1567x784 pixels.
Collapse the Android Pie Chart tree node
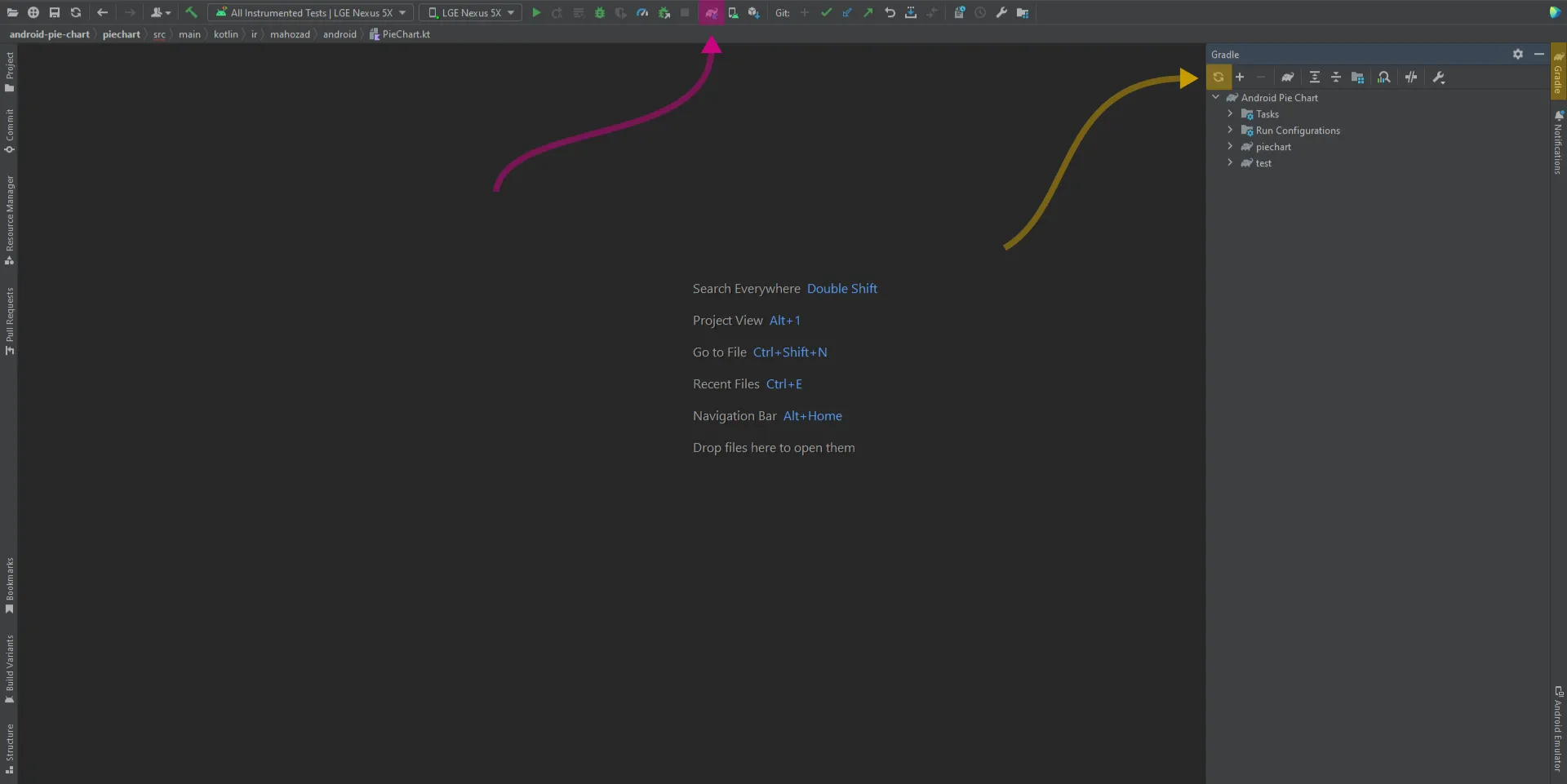pyautogui.click(x=1215, y=97)
